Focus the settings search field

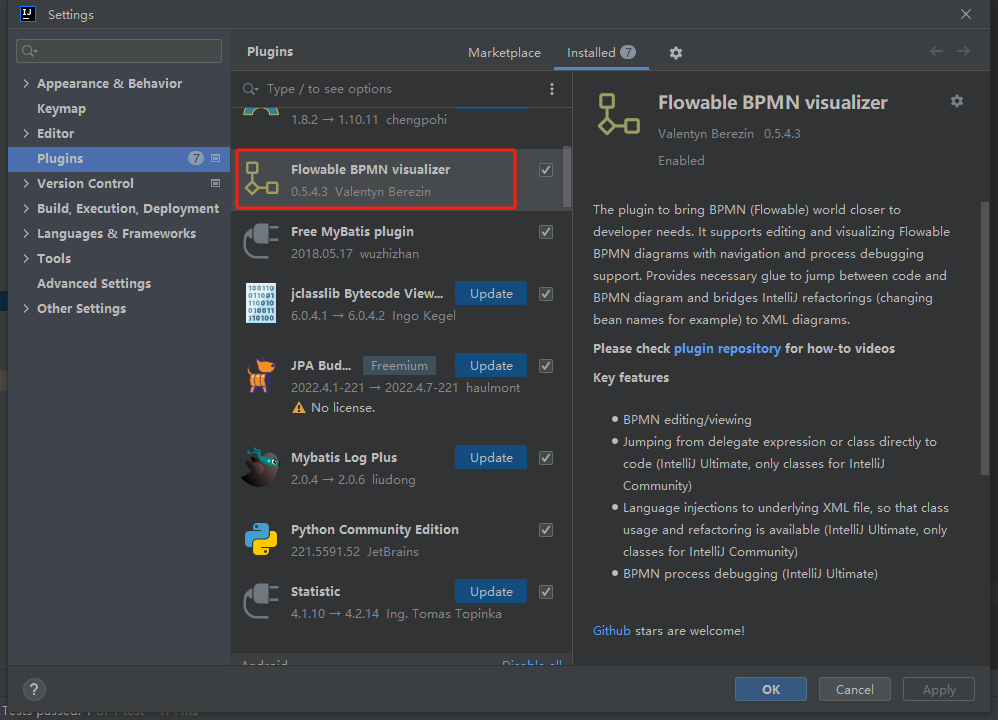(x=119, y=51)
